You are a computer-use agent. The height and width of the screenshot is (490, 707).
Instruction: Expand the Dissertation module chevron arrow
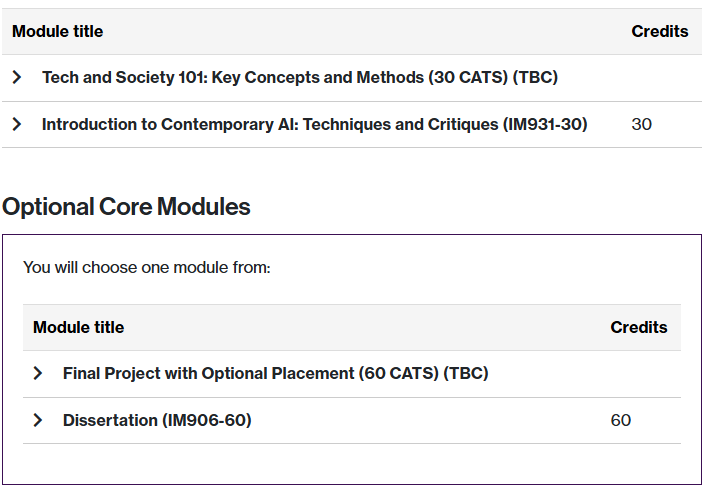38,421
